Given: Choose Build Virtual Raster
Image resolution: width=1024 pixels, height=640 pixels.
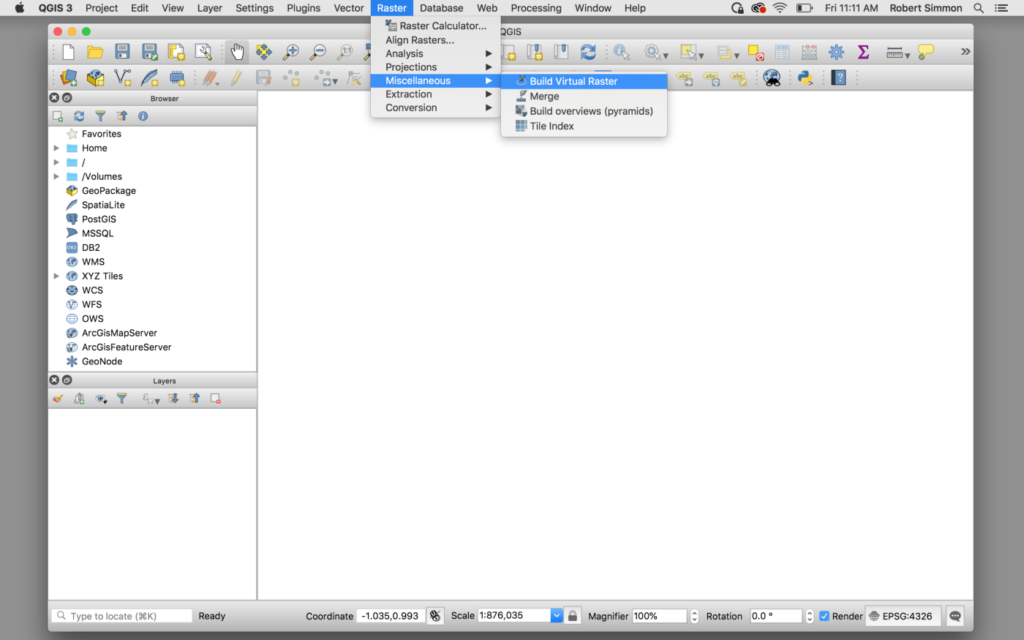Looking at the screenshot, I should click(x=584, y=81).
